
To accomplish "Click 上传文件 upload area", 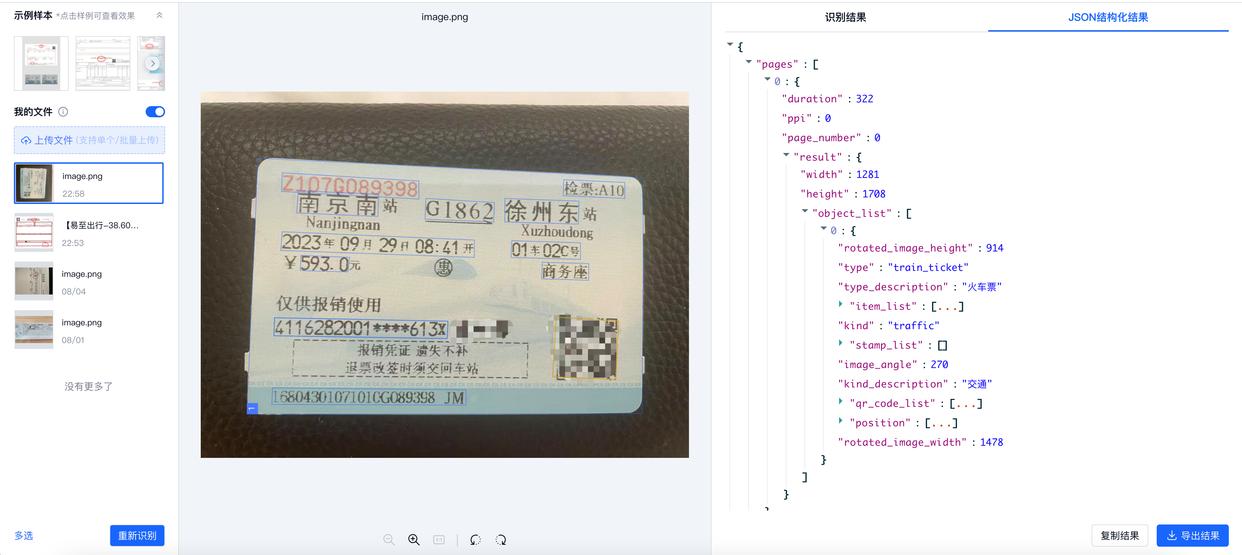I will (89, 140).
